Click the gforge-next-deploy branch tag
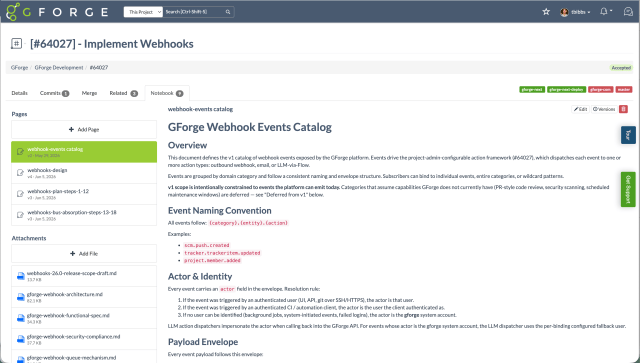 click(x=567, y=89)
